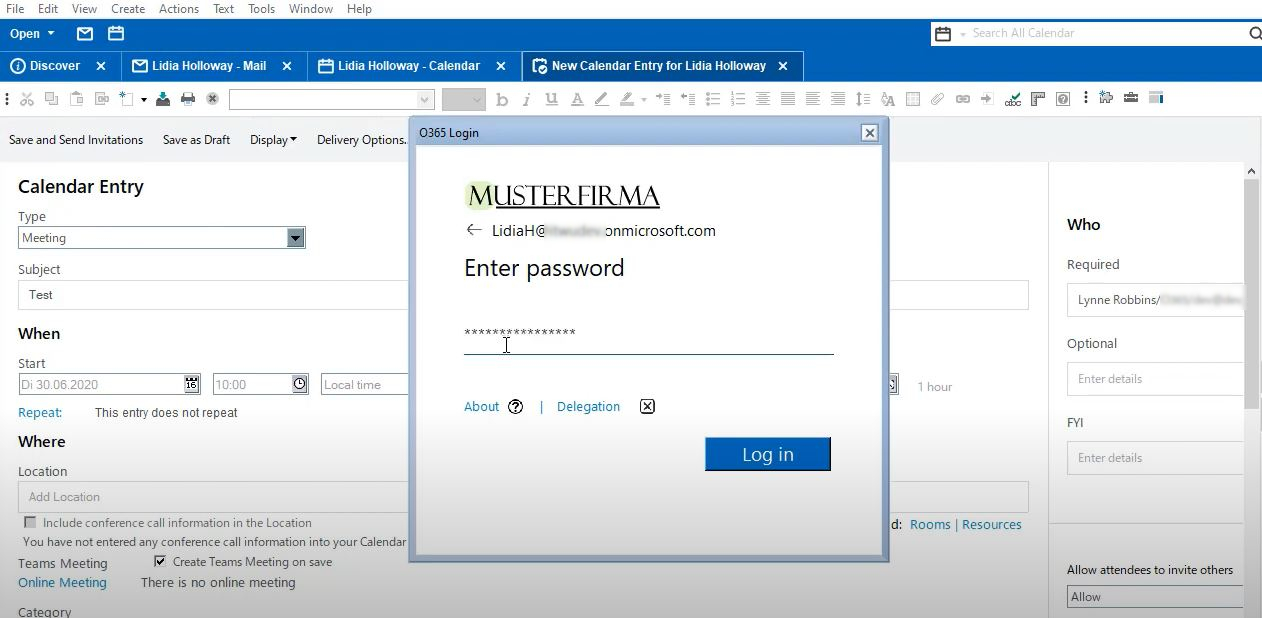
Task: Click the Cut scissors icon in toolbar
Action: [x=27, y=99]
